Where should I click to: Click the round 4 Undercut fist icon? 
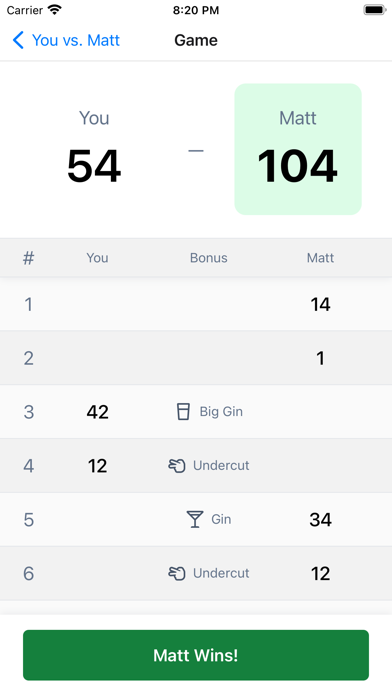click(177, 466)
